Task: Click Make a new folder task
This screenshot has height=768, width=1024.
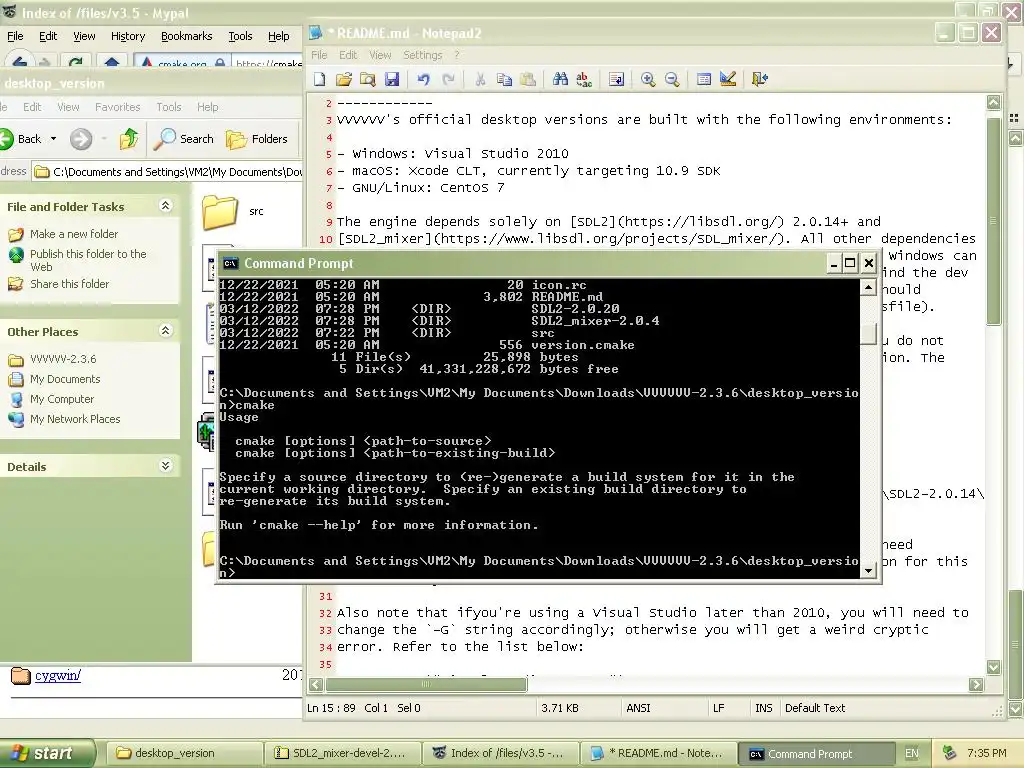Action: coord(74,234)
